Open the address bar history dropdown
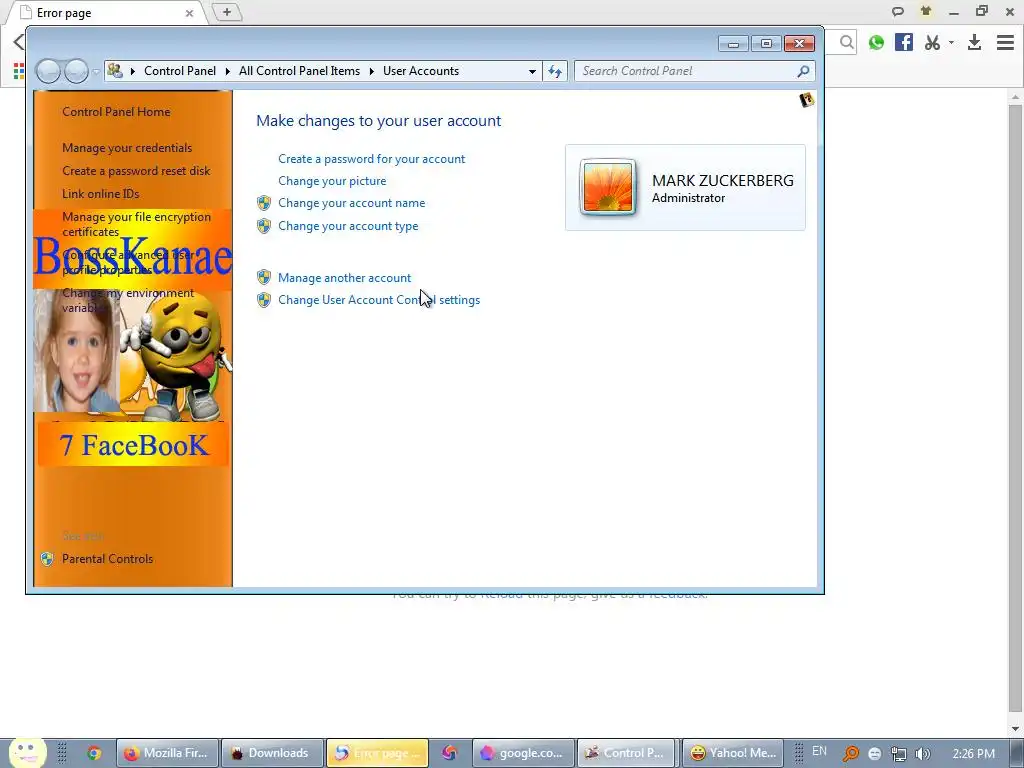The image size is (1024, 768). (532, 71)
